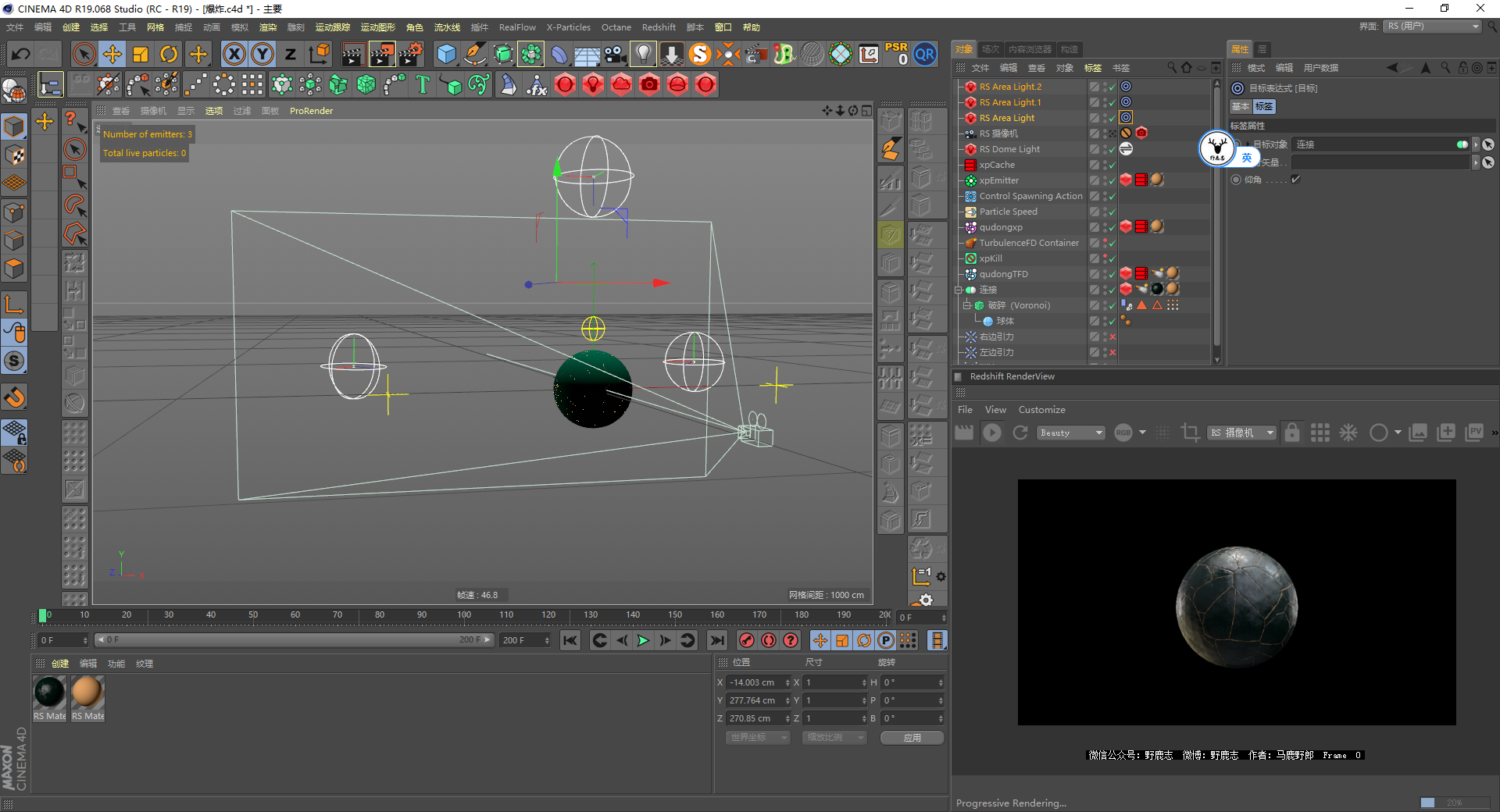Toggle the Y axis lock
1500x812 pixels.
262,54
